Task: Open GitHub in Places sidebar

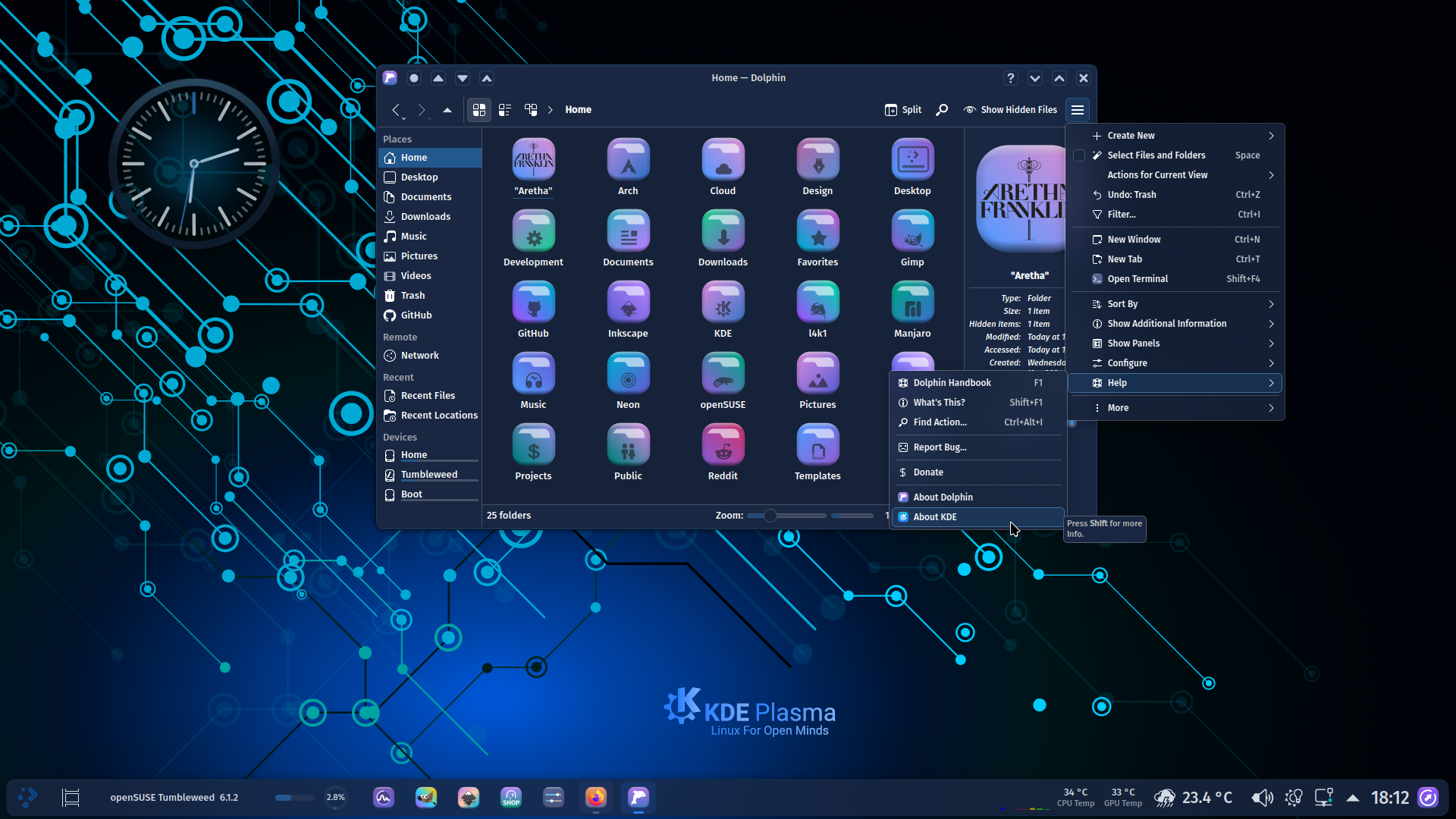Action: click(430, 315)
